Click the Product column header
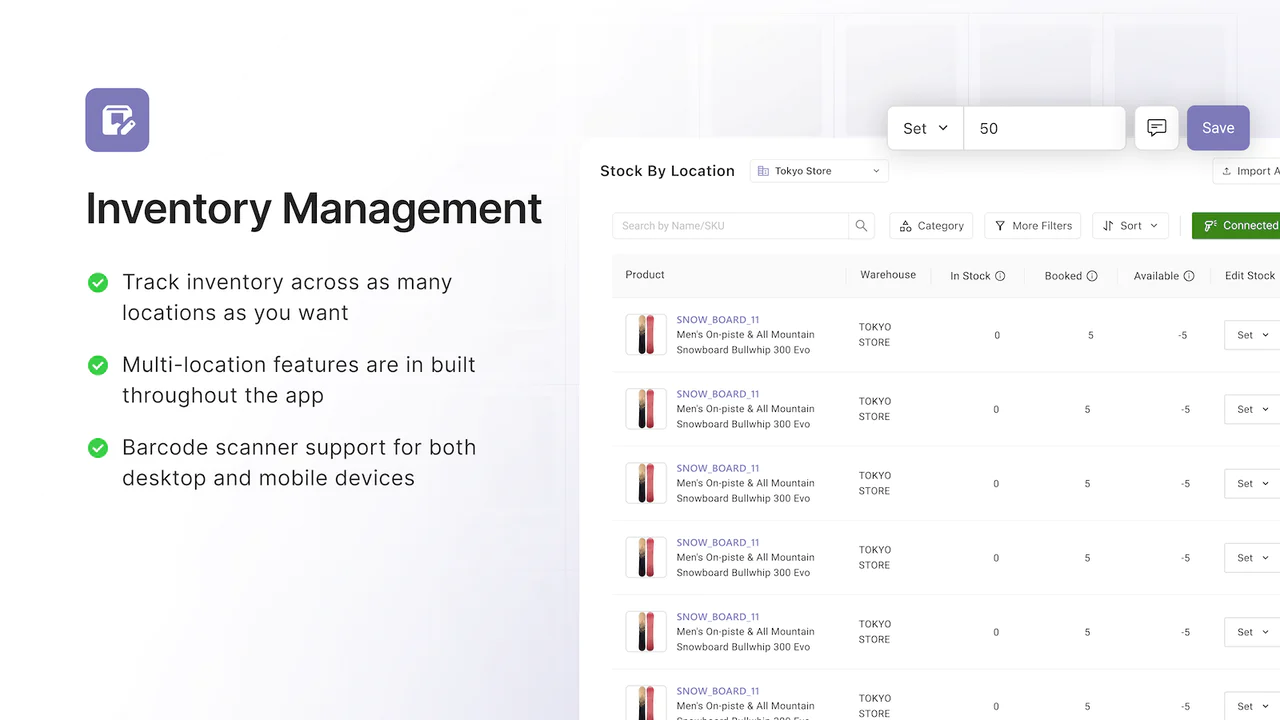Screen dimensions: 1280x720 click(x=645, y=275)
